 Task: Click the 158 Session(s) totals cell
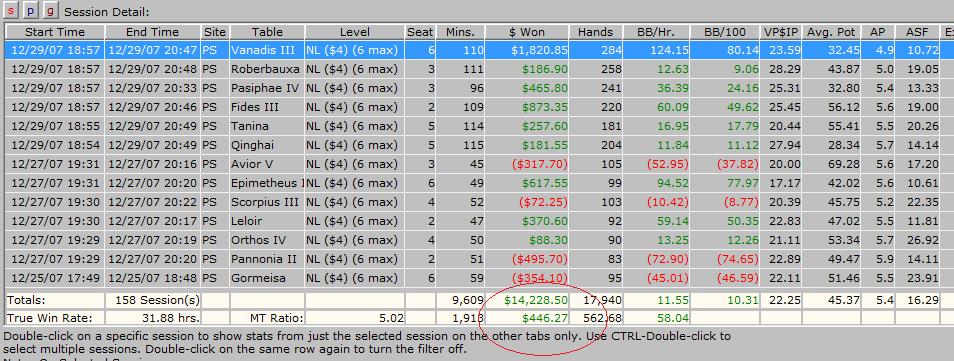[153, 300]
